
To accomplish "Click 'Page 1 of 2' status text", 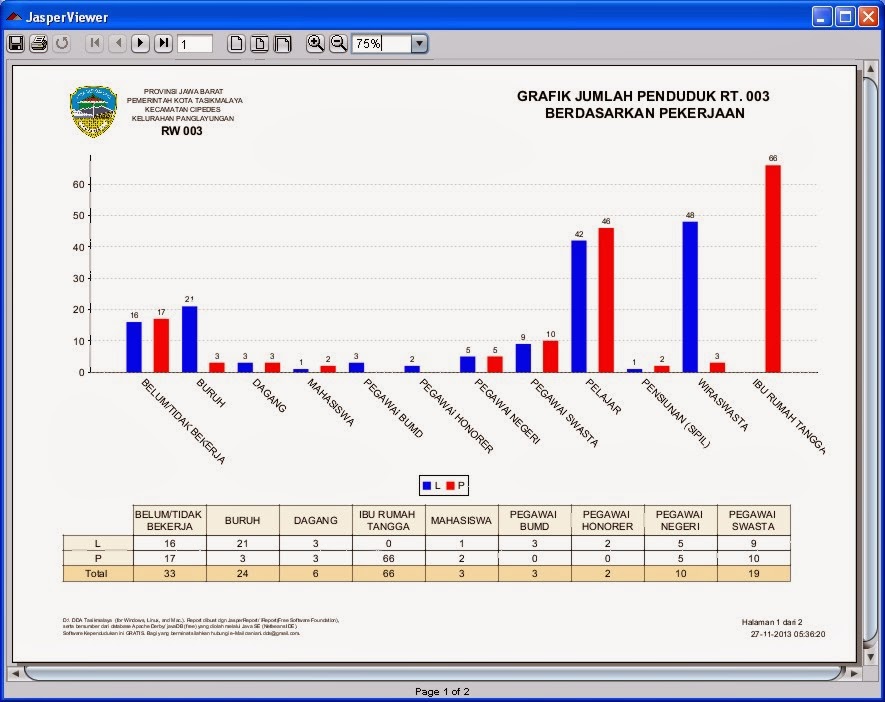I will [x=442, y=691].
